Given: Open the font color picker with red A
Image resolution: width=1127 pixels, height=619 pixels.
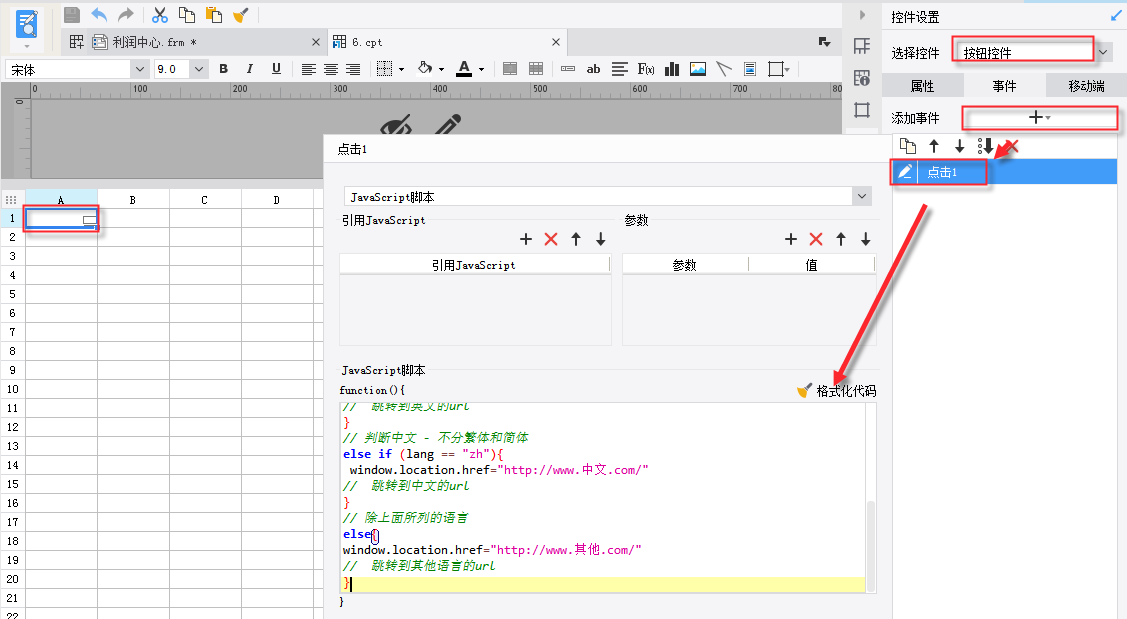Looking at the screenshot, I should [x=464, y=69].
